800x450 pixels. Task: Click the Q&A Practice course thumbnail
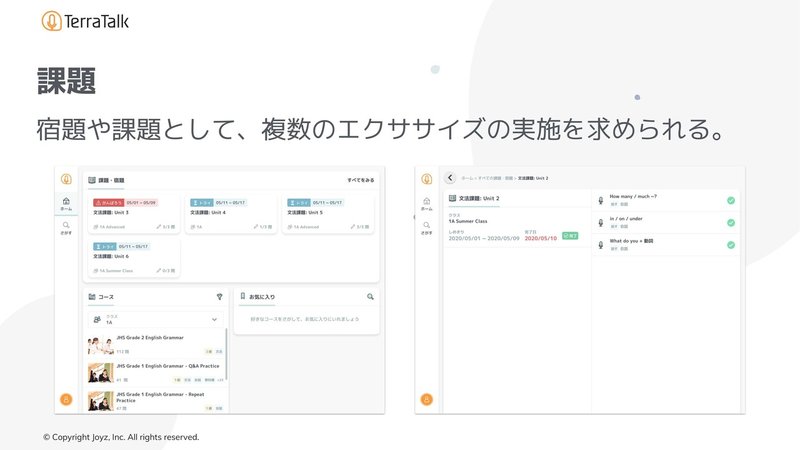pos(101,373)
